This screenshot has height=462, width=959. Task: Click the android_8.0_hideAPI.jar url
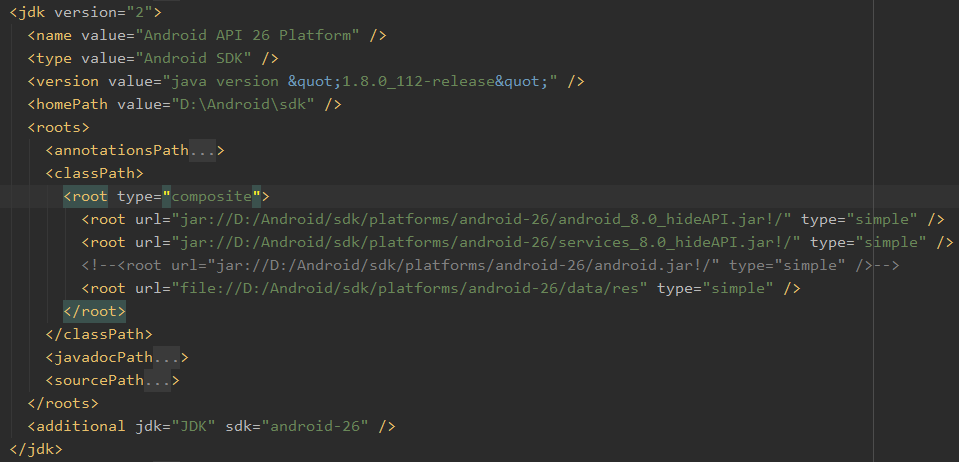pyautogui.click(x=482, y=220)
